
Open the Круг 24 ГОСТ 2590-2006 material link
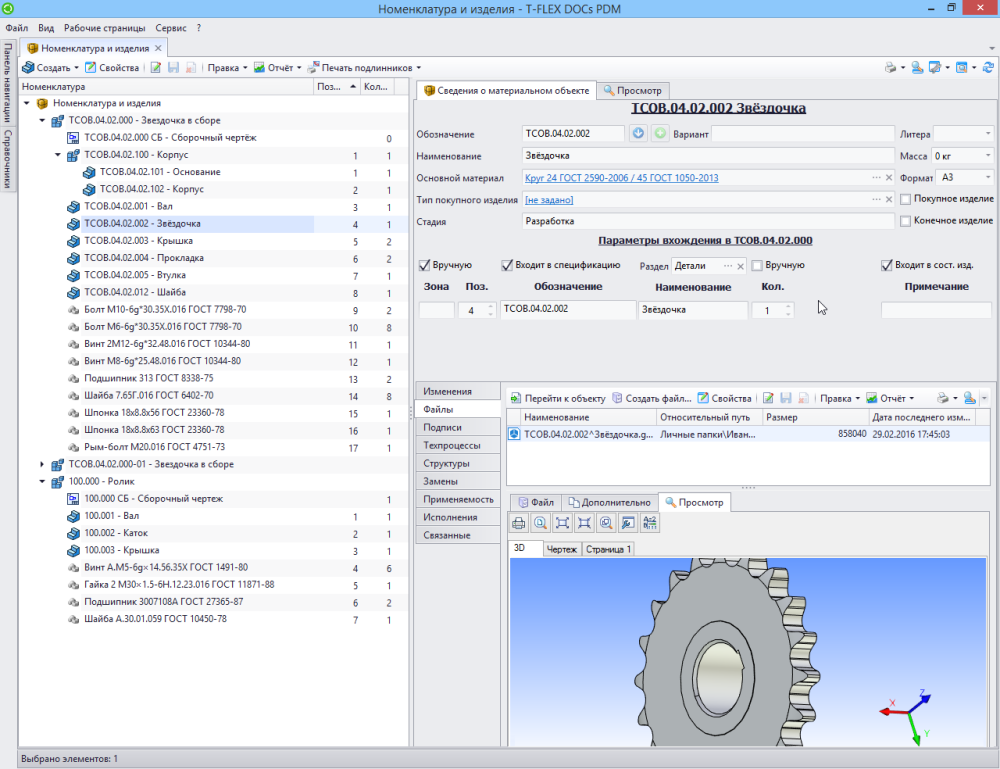tap(620, 178)
